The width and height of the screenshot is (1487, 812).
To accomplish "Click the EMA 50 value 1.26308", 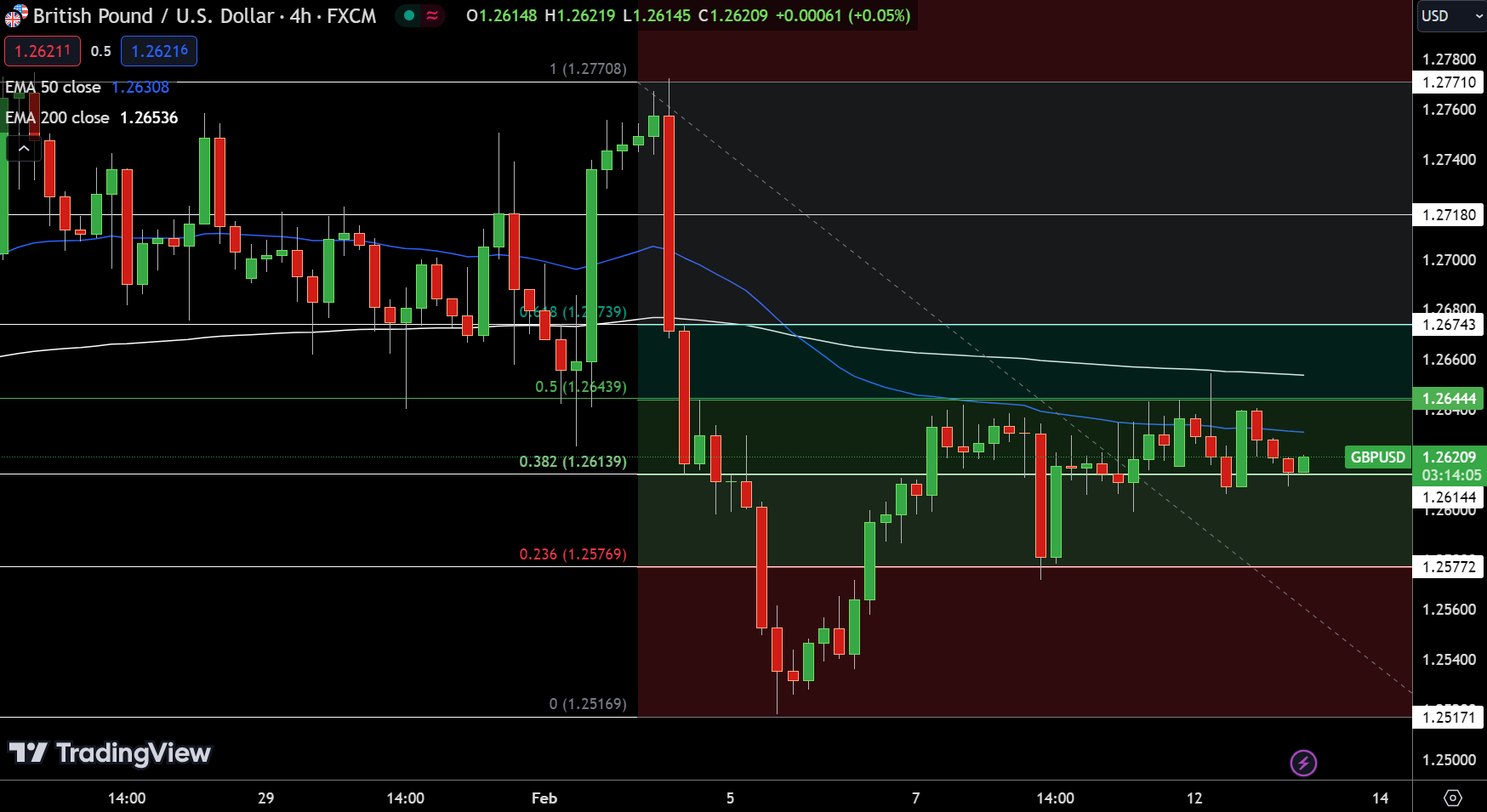I will 140,87.
